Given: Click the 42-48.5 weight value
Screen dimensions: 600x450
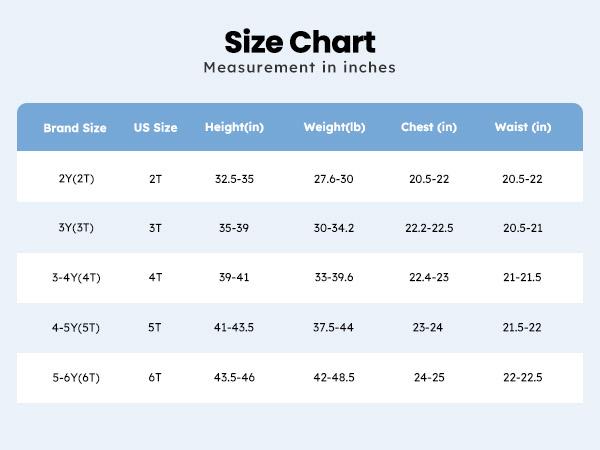Looking at the screenshot, I should (x=334, y=377).
